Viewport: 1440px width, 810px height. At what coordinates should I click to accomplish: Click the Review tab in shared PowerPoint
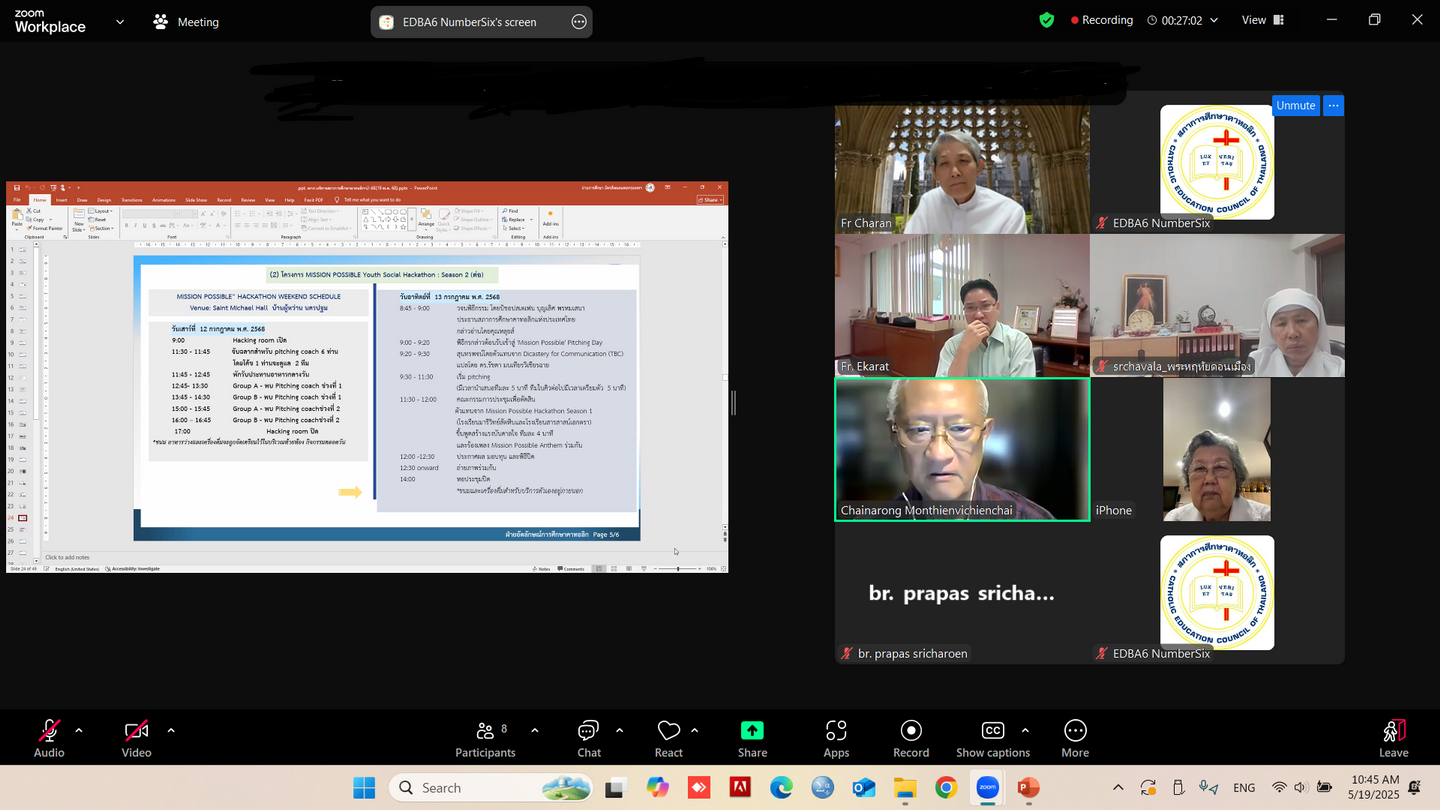pos(247,200)
